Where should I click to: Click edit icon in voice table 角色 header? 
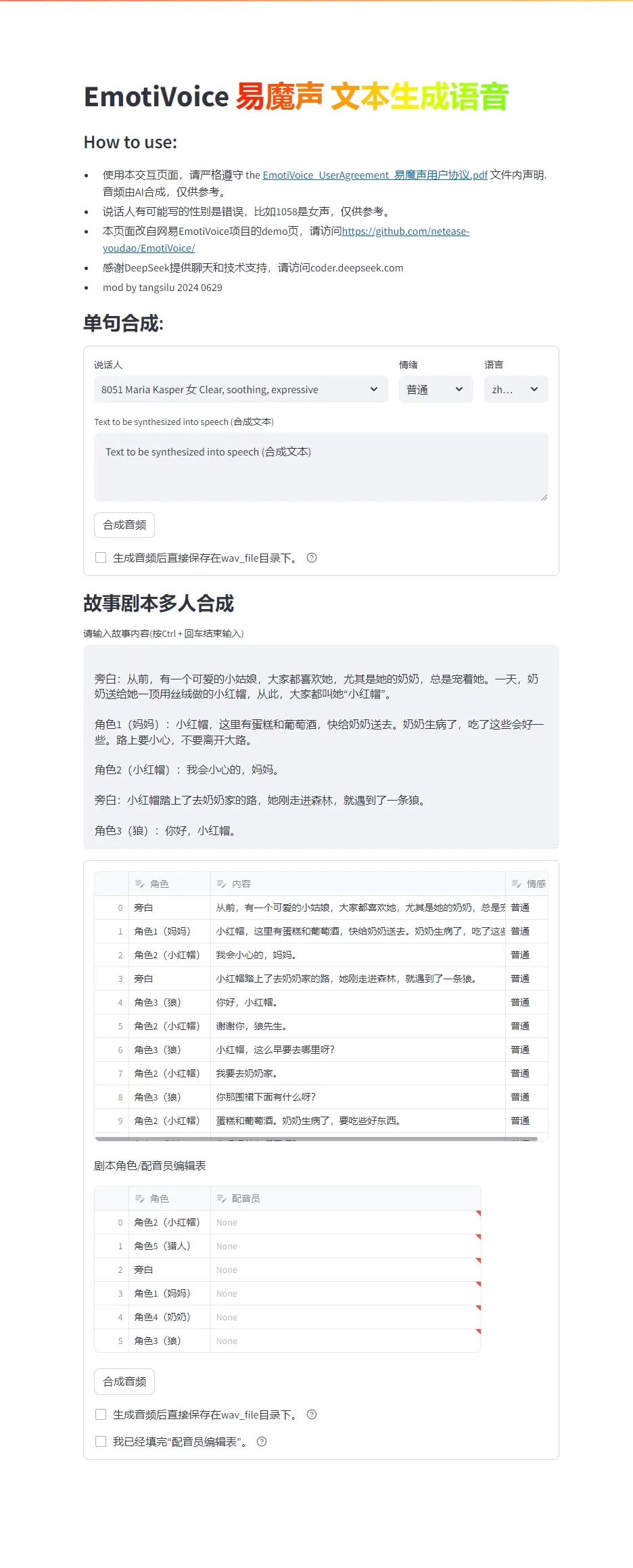tap(140, 1199)
